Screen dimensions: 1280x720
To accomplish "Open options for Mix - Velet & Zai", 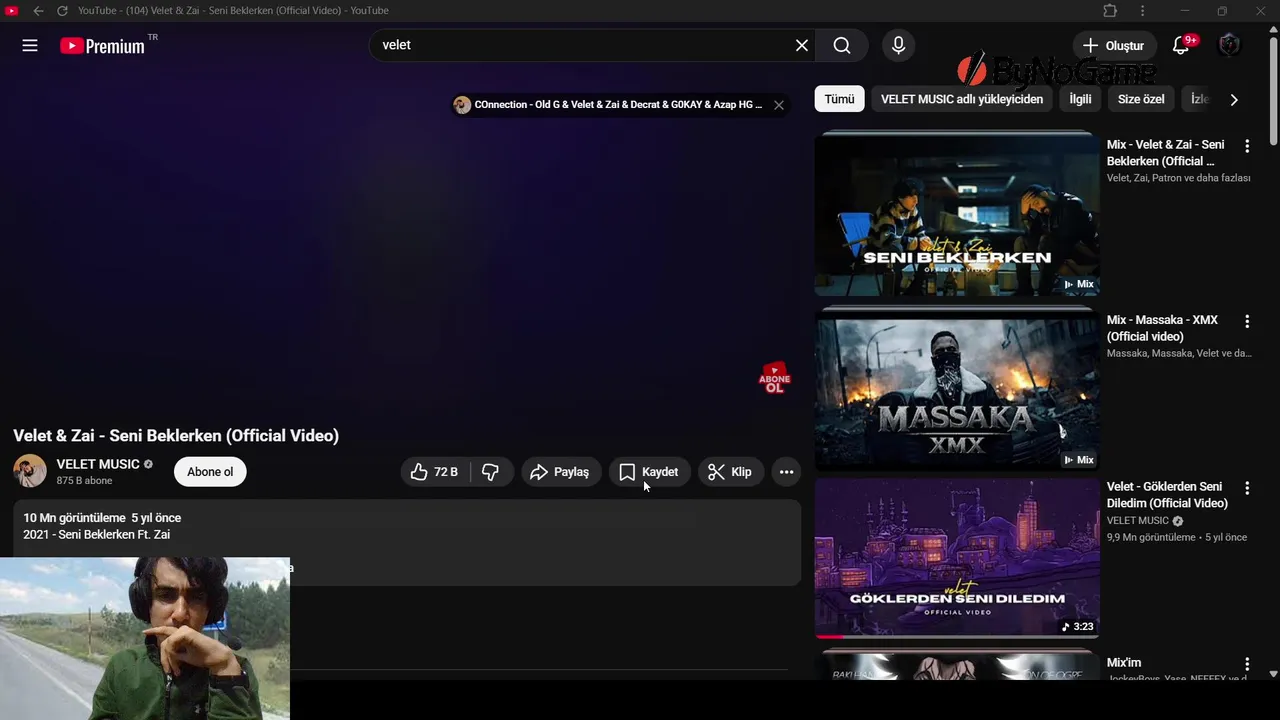I will coord(1247,146).
